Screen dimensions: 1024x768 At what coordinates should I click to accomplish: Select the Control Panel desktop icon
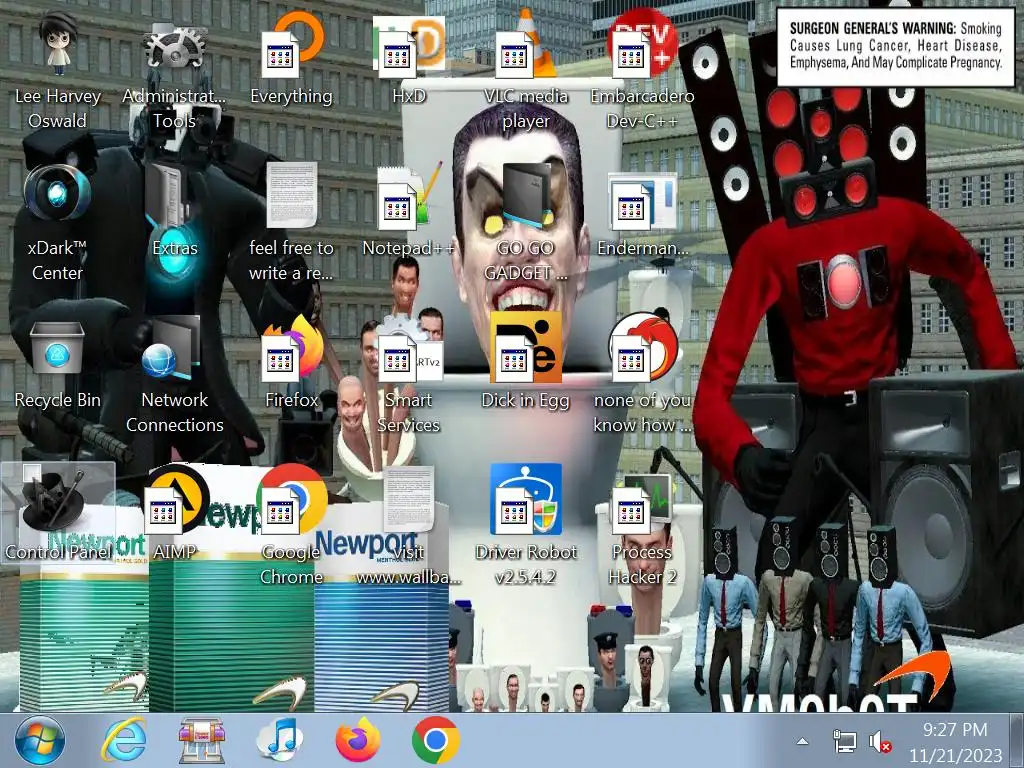coord(57,515)
